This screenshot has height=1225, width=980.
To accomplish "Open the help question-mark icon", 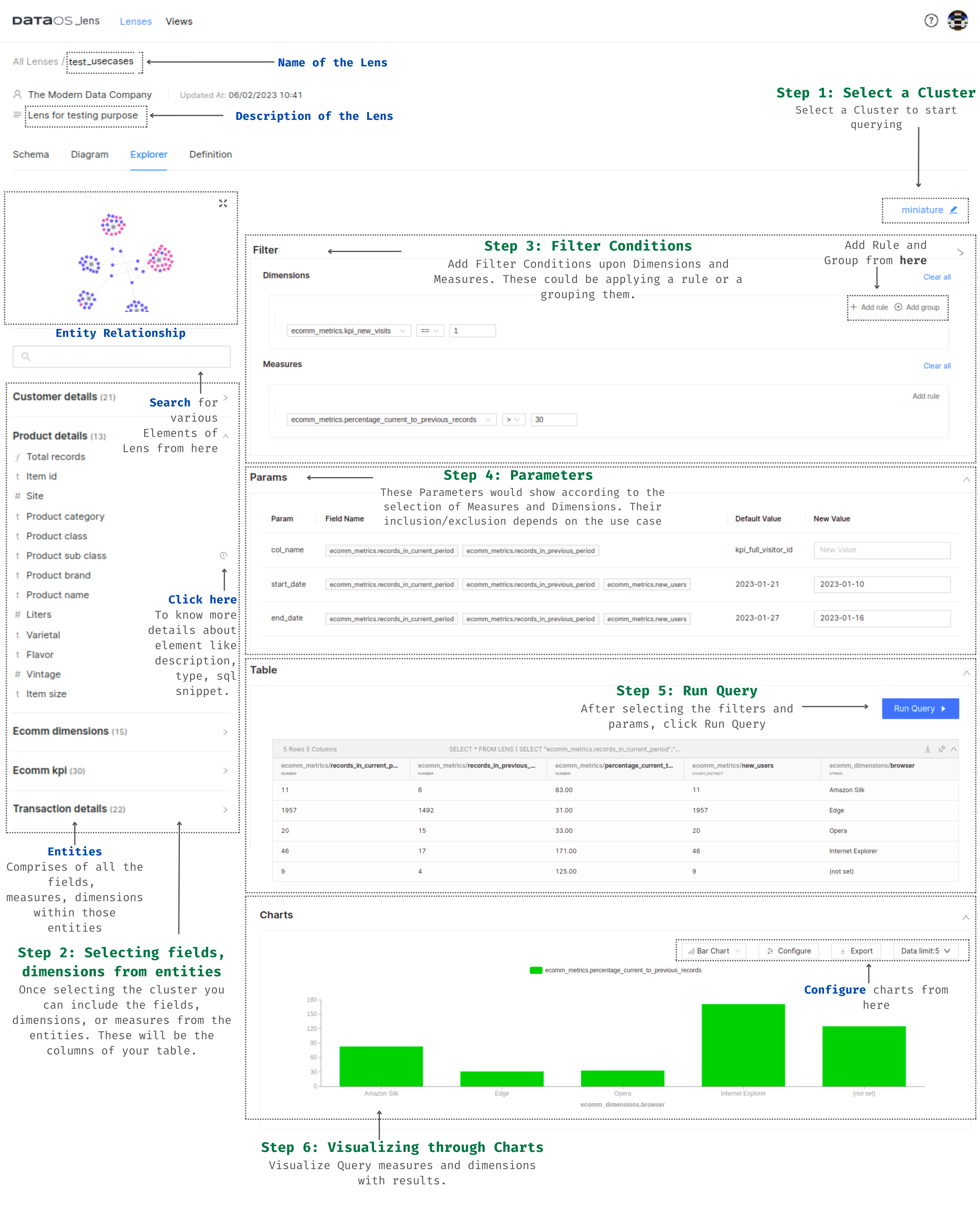I will pos(931,21).
